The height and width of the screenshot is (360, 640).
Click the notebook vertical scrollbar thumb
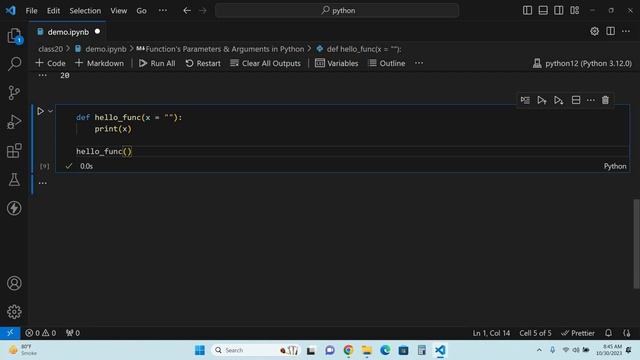click(636, 244)
